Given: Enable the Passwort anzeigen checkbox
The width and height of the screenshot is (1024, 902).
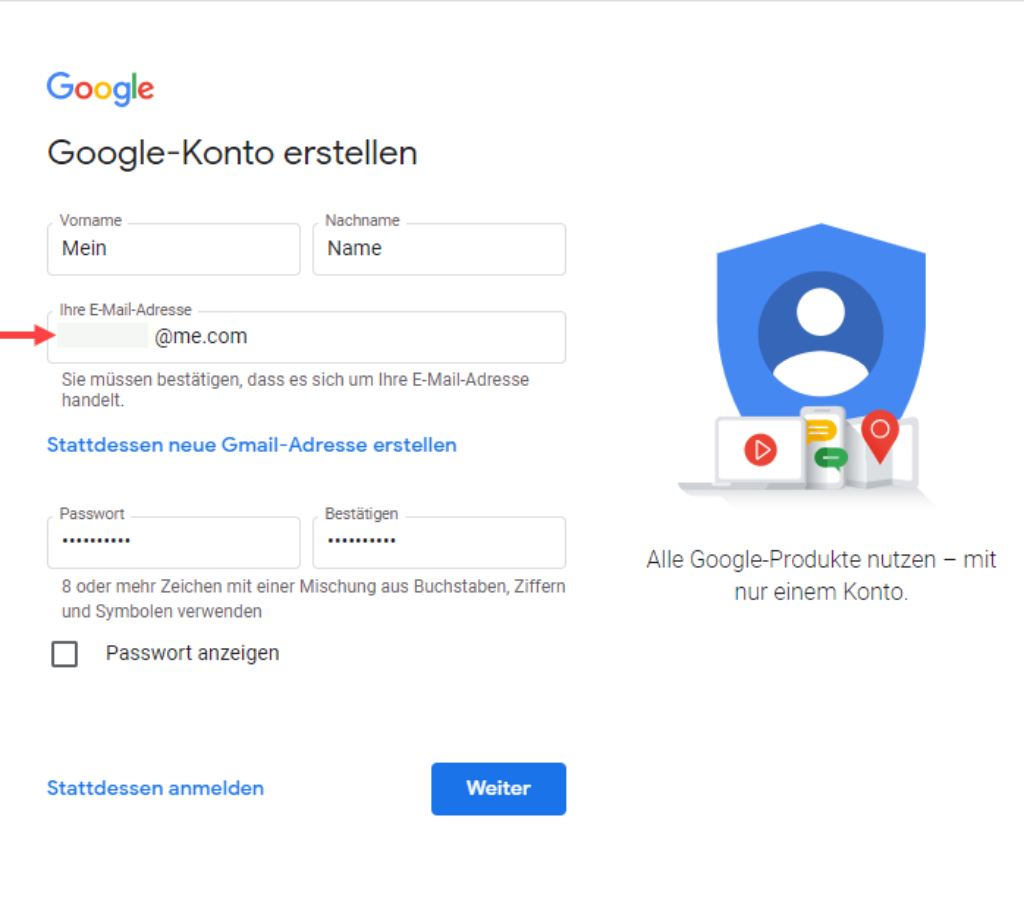Looking at the screenshot, I should (65, 654).
